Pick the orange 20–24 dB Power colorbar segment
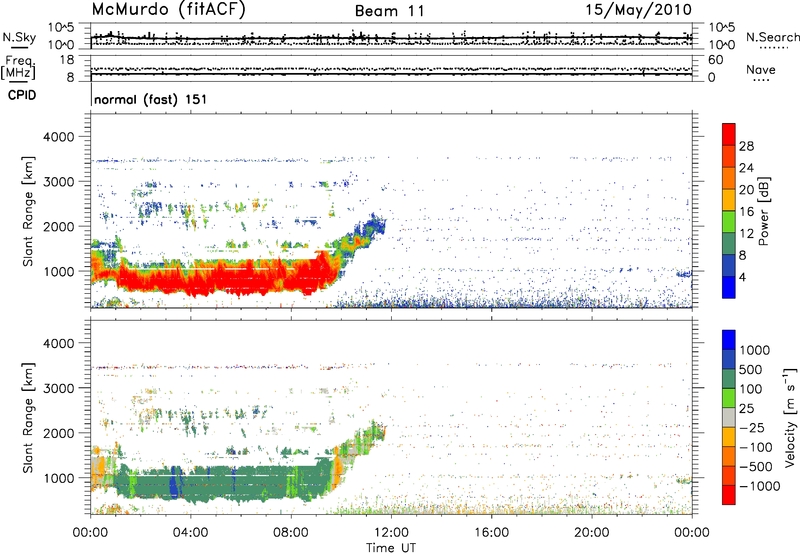The height and width of the screenshot is (554, 800). click(x=729, y=178)
